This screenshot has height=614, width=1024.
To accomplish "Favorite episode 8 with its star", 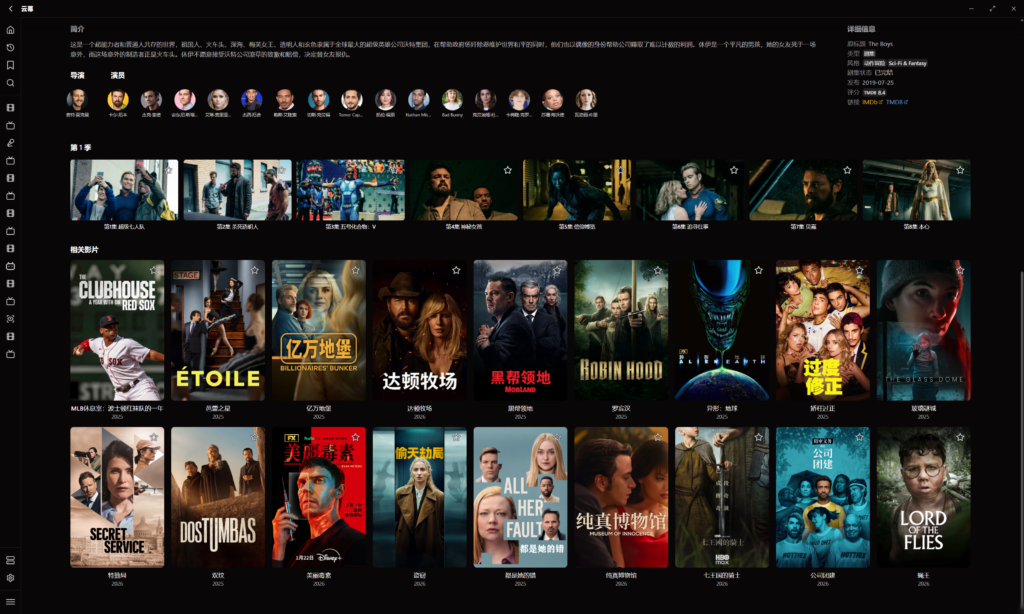I will click(960, 170).
